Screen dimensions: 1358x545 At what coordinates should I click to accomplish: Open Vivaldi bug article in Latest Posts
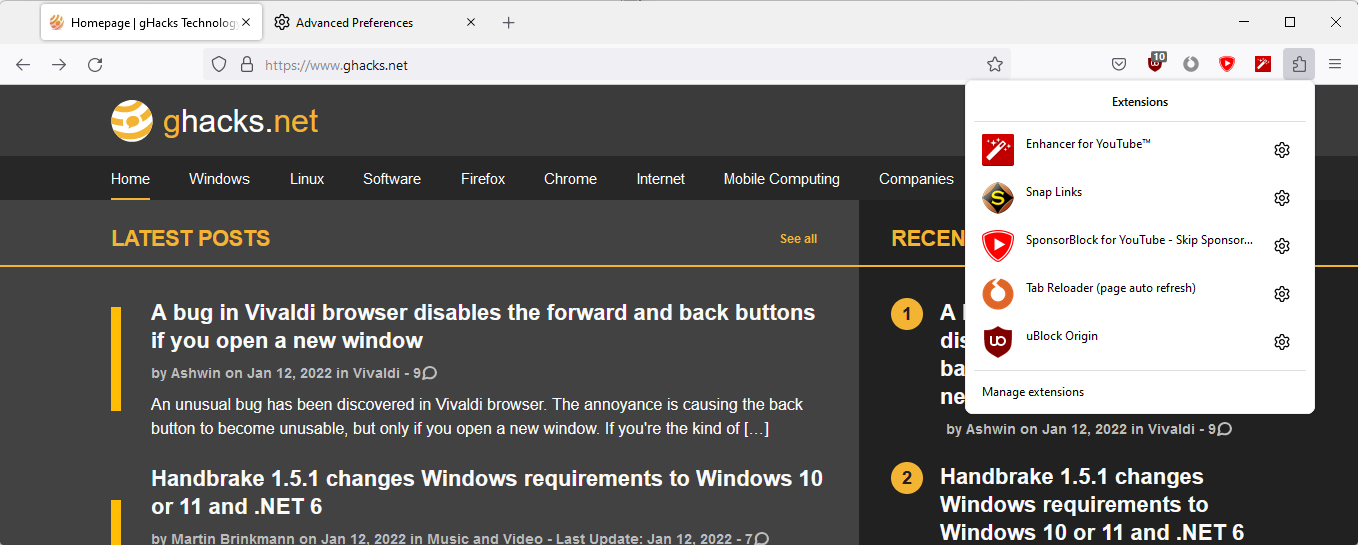(483, 326)
